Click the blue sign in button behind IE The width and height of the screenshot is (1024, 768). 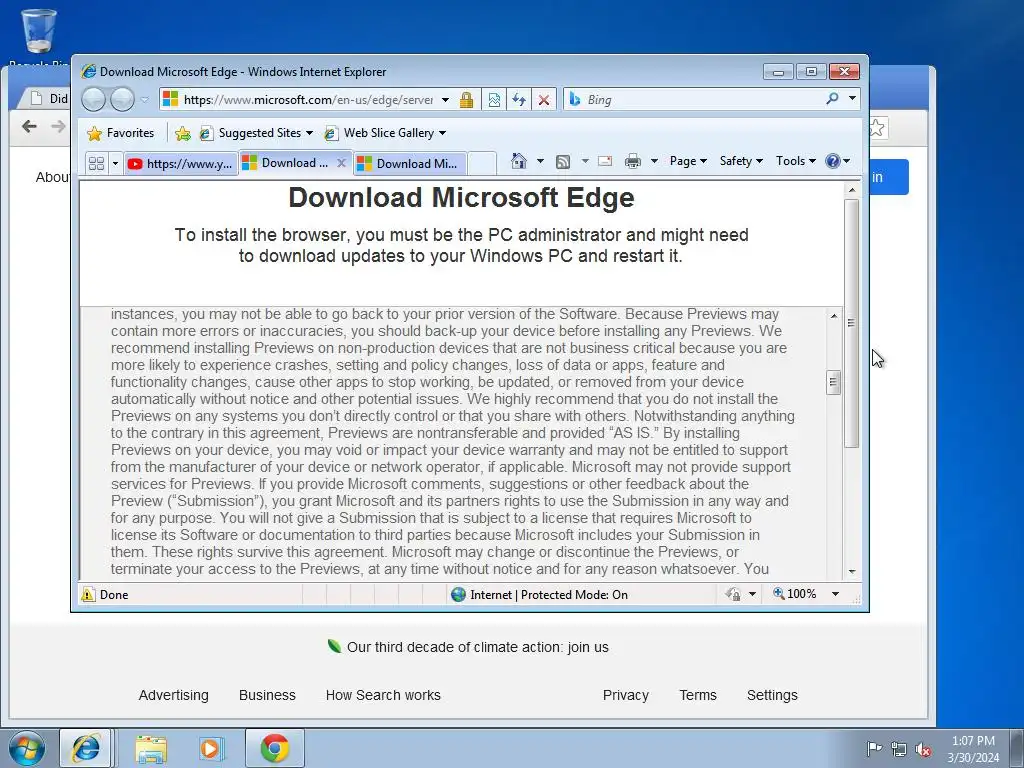[x=889, y=177]
